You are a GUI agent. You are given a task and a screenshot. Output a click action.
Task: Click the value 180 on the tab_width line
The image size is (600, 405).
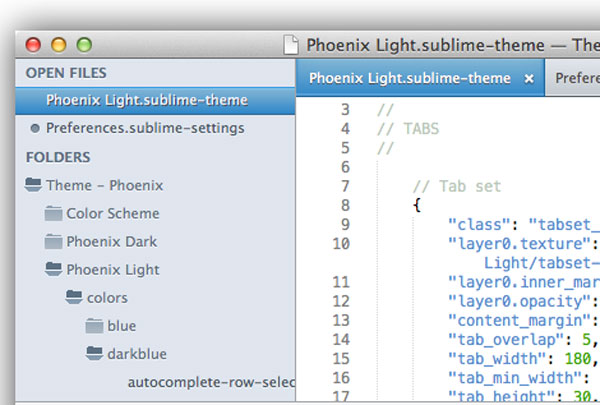coord(578,359)
